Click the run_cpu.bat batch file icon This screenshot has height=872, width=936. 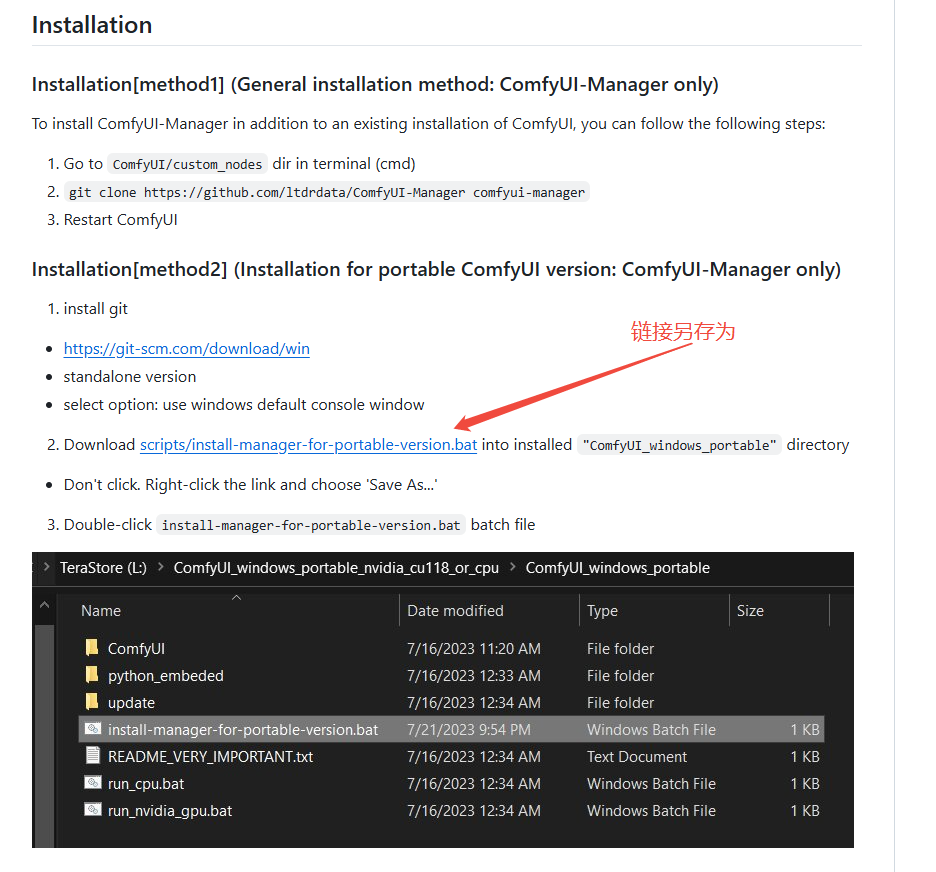(x=92, y=783)
